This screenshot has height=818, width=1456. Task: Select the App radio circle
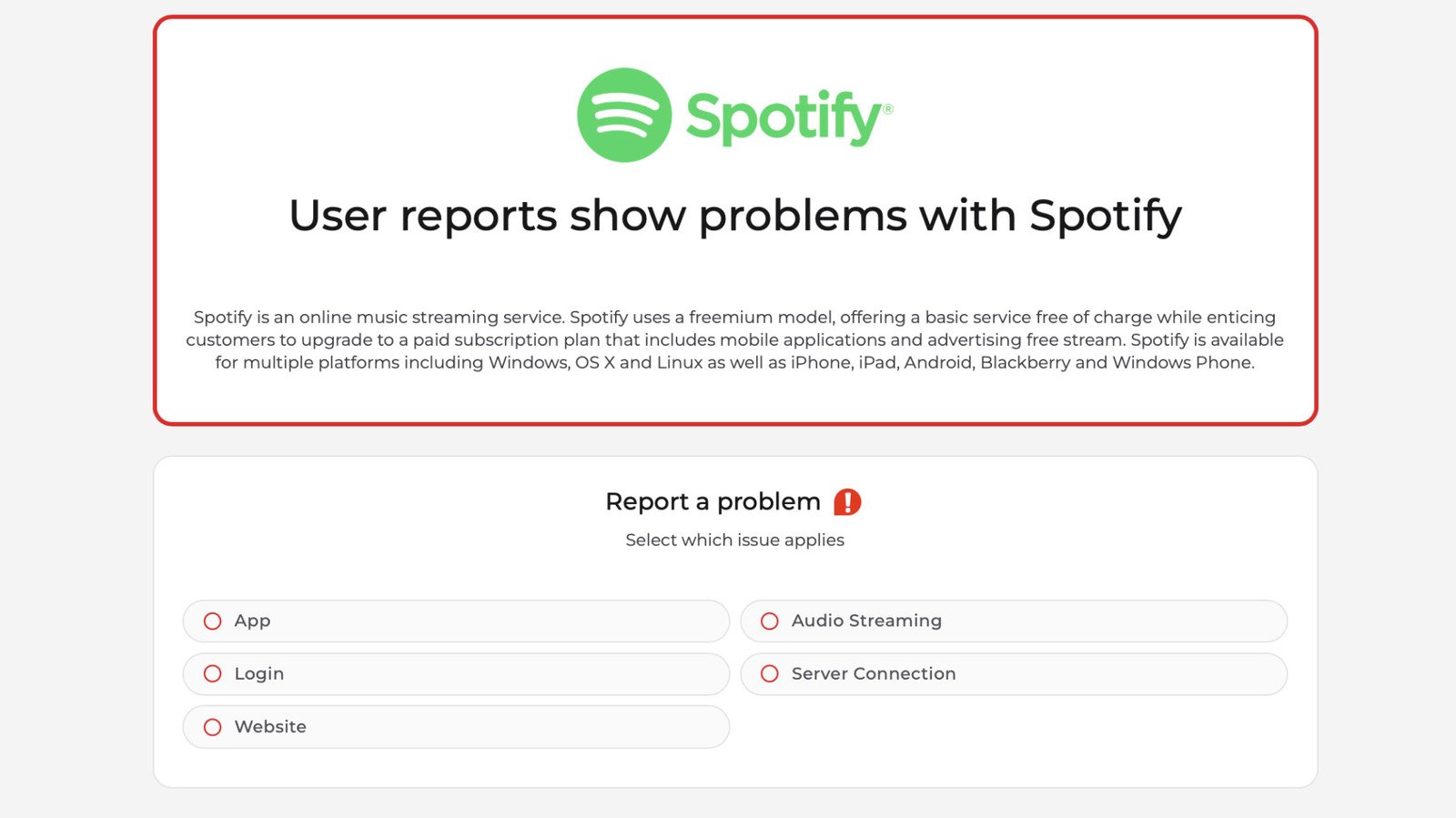(213, 621)
